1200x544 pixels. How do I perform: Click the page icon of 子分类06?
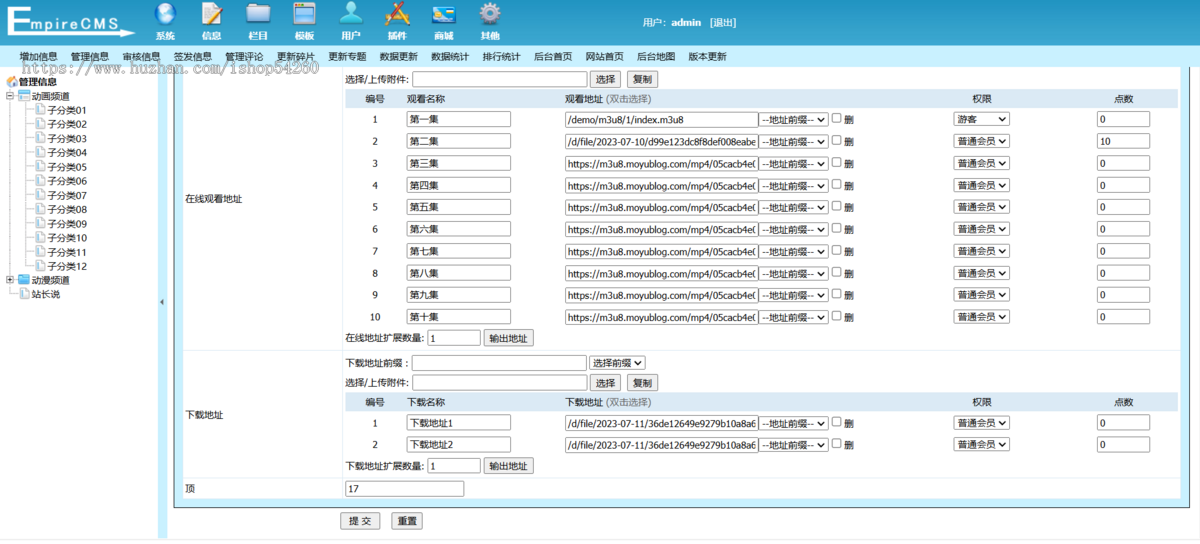click(x=40, y=181)
